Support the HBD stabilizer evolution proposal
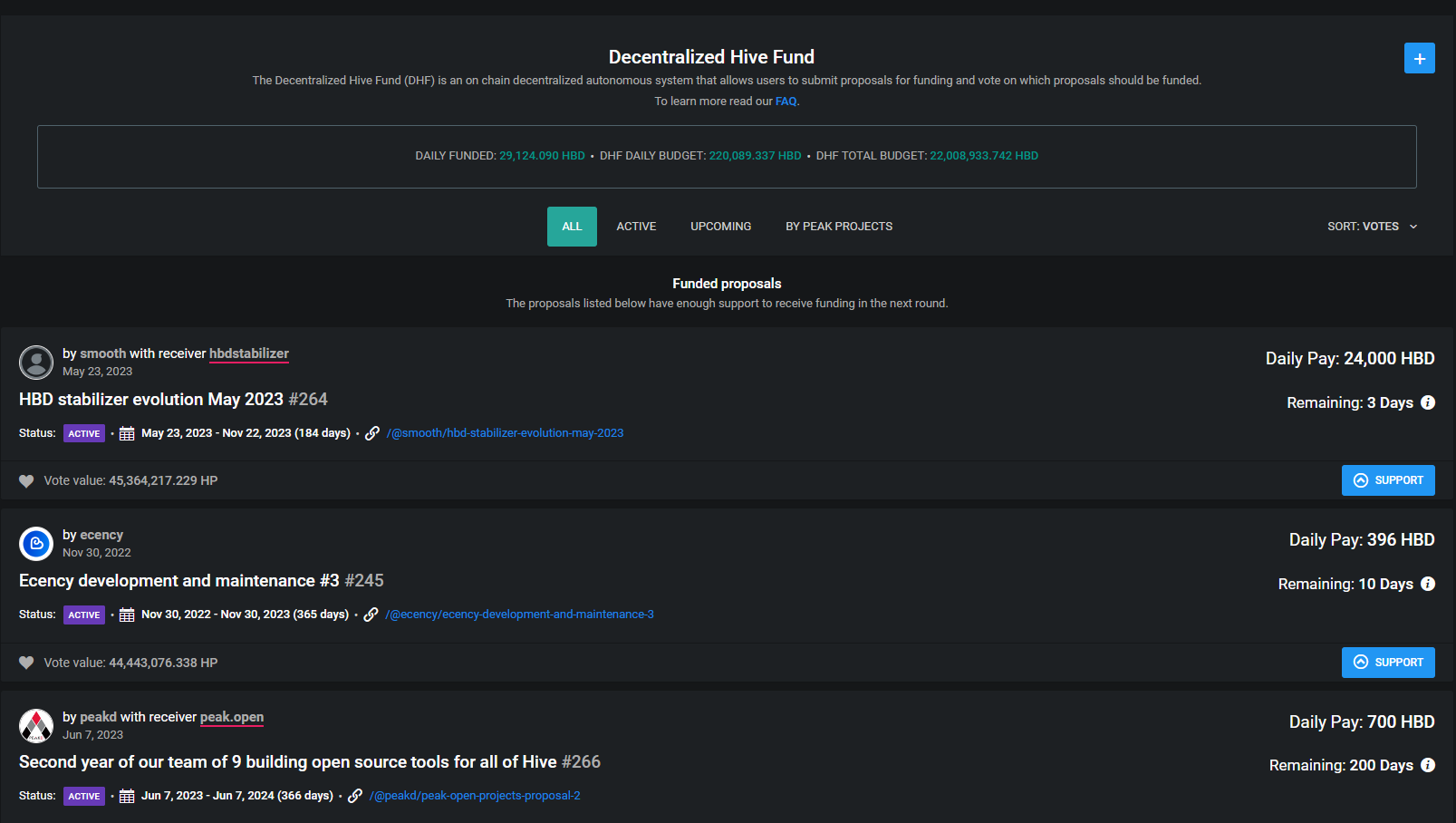The image size is (1456, 823). pyautogui.click(x=1388, y=480)
